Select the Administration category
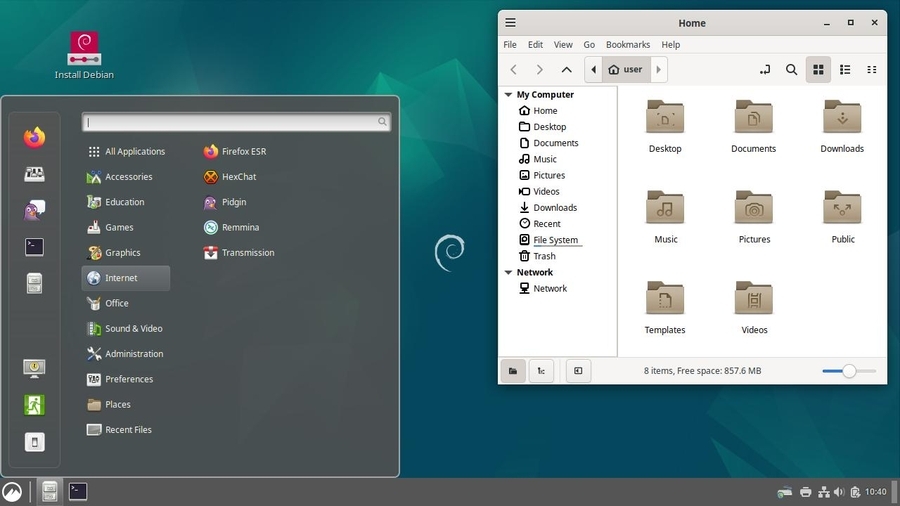The height and width of the screenshot is (506, 900). pyautogui.click(x=126, y=353)
